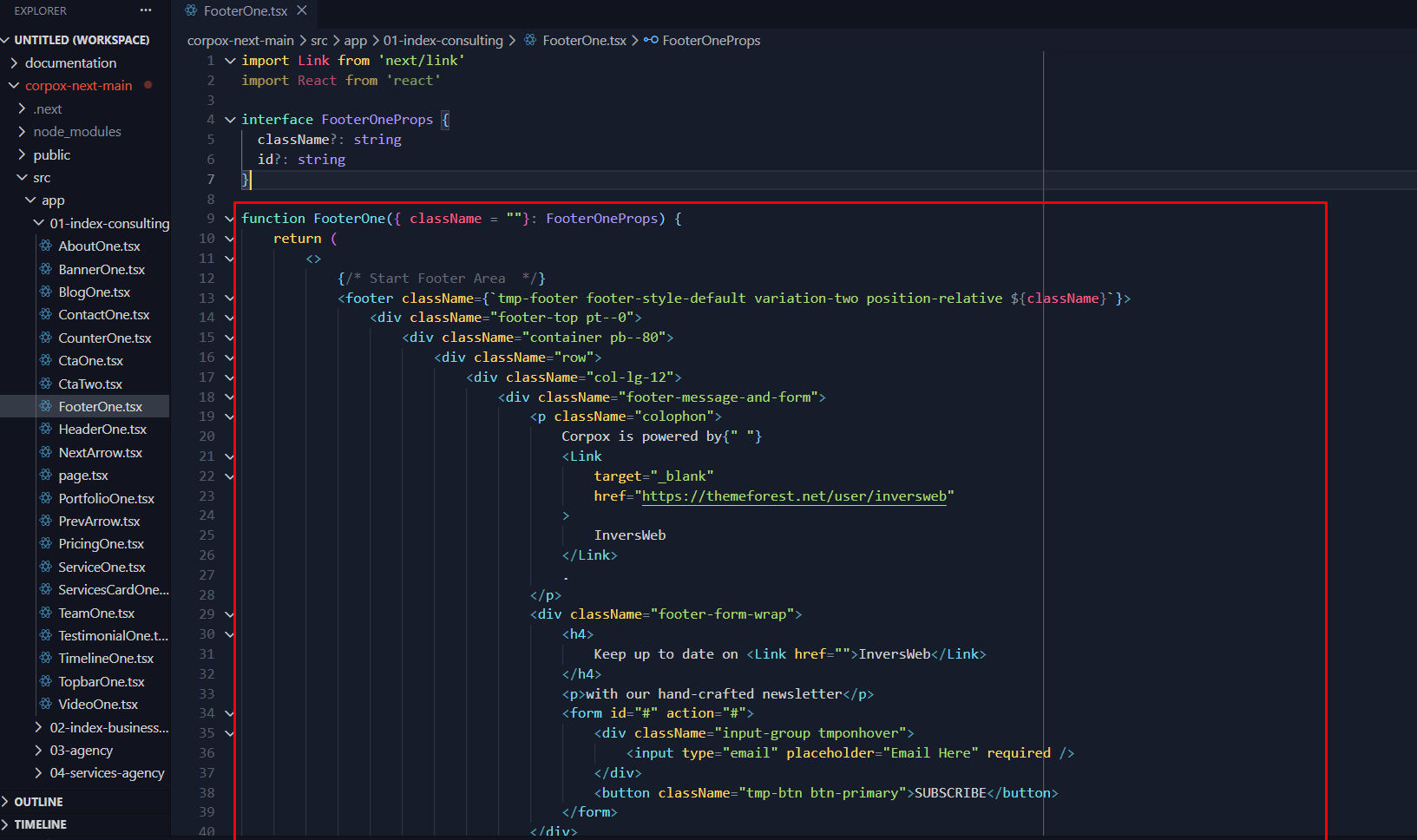This screenshot has height=840, width=1417.
Task: Open BannerOne.tsx file
Action: pyautogui.click(x=102, y=269)
